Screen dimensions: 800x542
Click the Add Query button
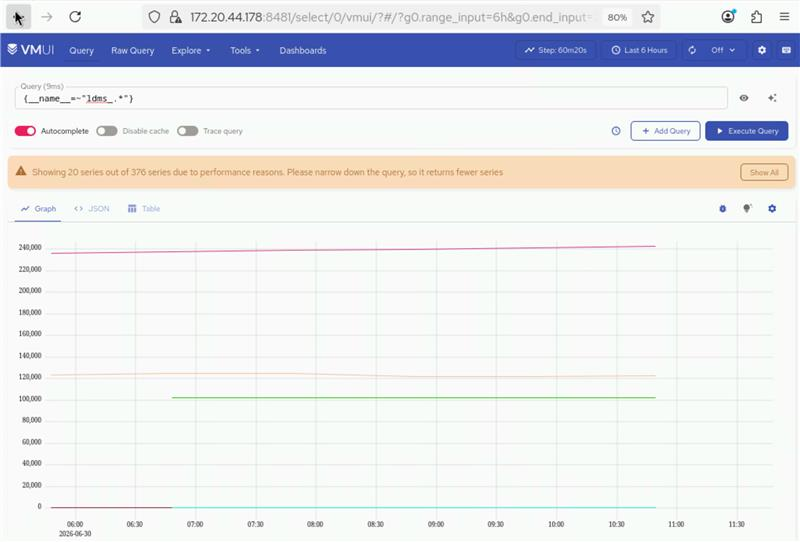[665, 131]
